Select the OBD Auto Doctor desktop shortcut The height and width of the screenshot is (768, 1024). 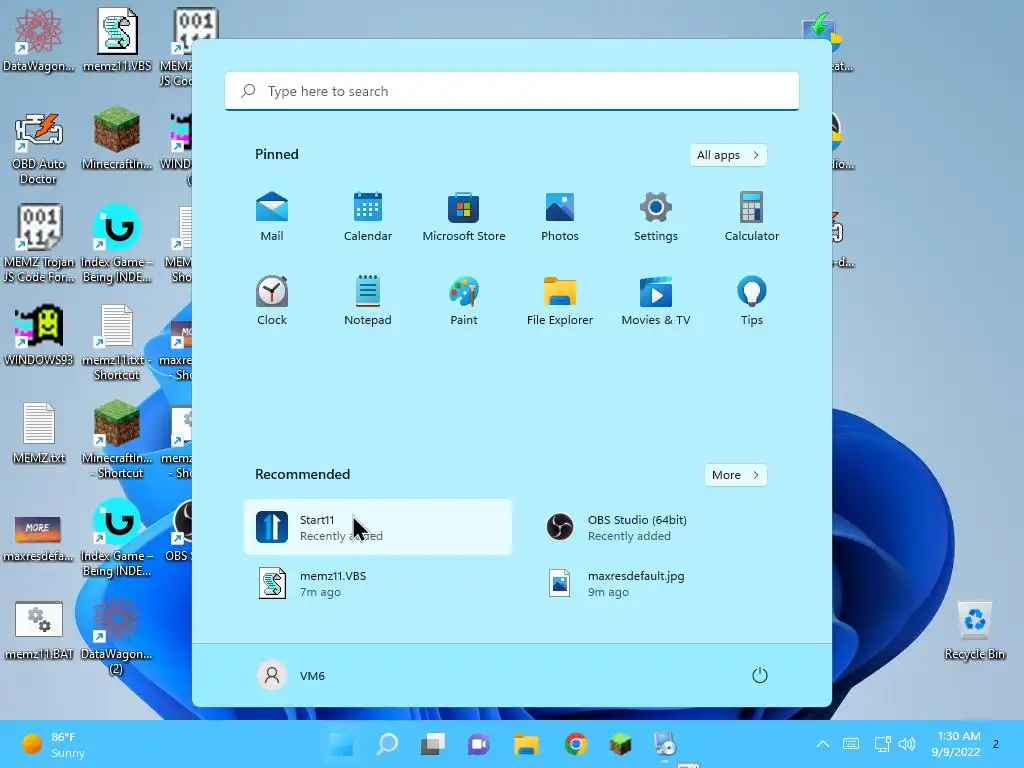[x=39, y=149]
